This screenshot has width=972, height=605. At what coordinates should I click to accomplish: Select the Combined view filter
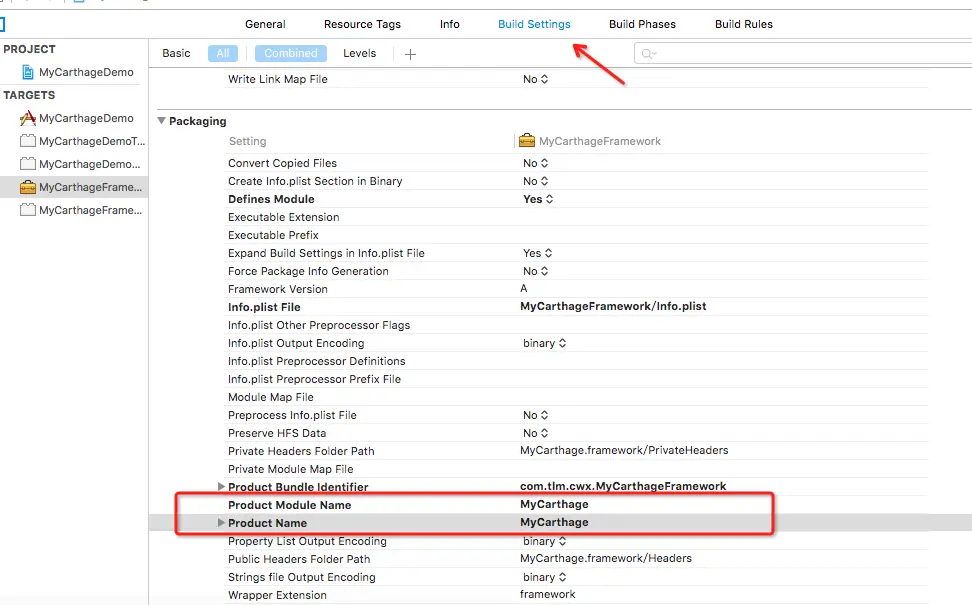(x=291, y=53)
